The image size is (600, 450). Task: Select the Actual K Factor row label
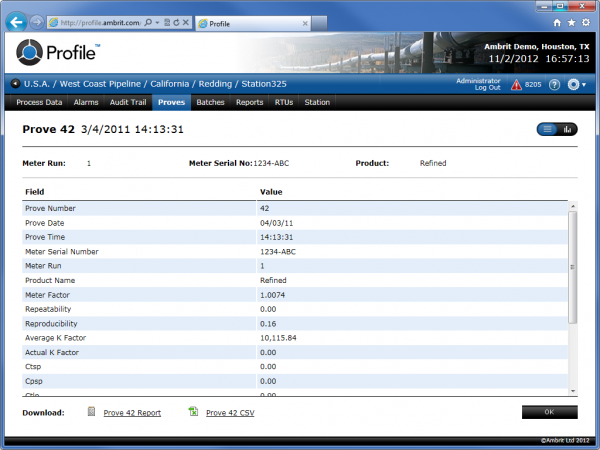pyautogui.click(x=52, y=352)
